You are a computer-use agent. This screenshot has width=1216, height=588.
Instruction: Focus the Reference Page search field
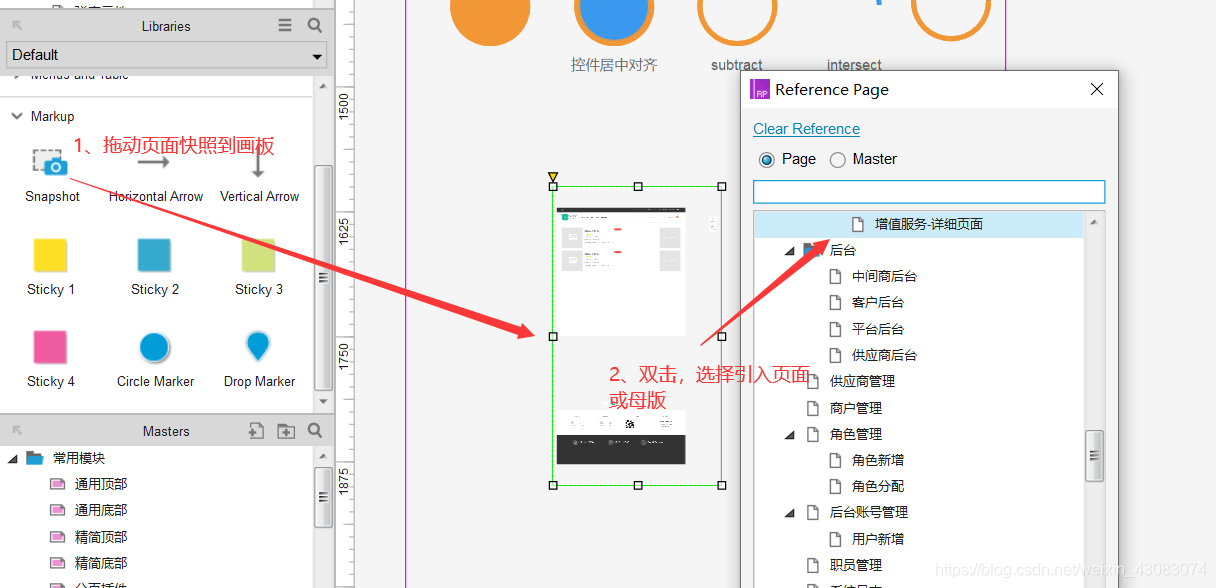tap(929, 192)
